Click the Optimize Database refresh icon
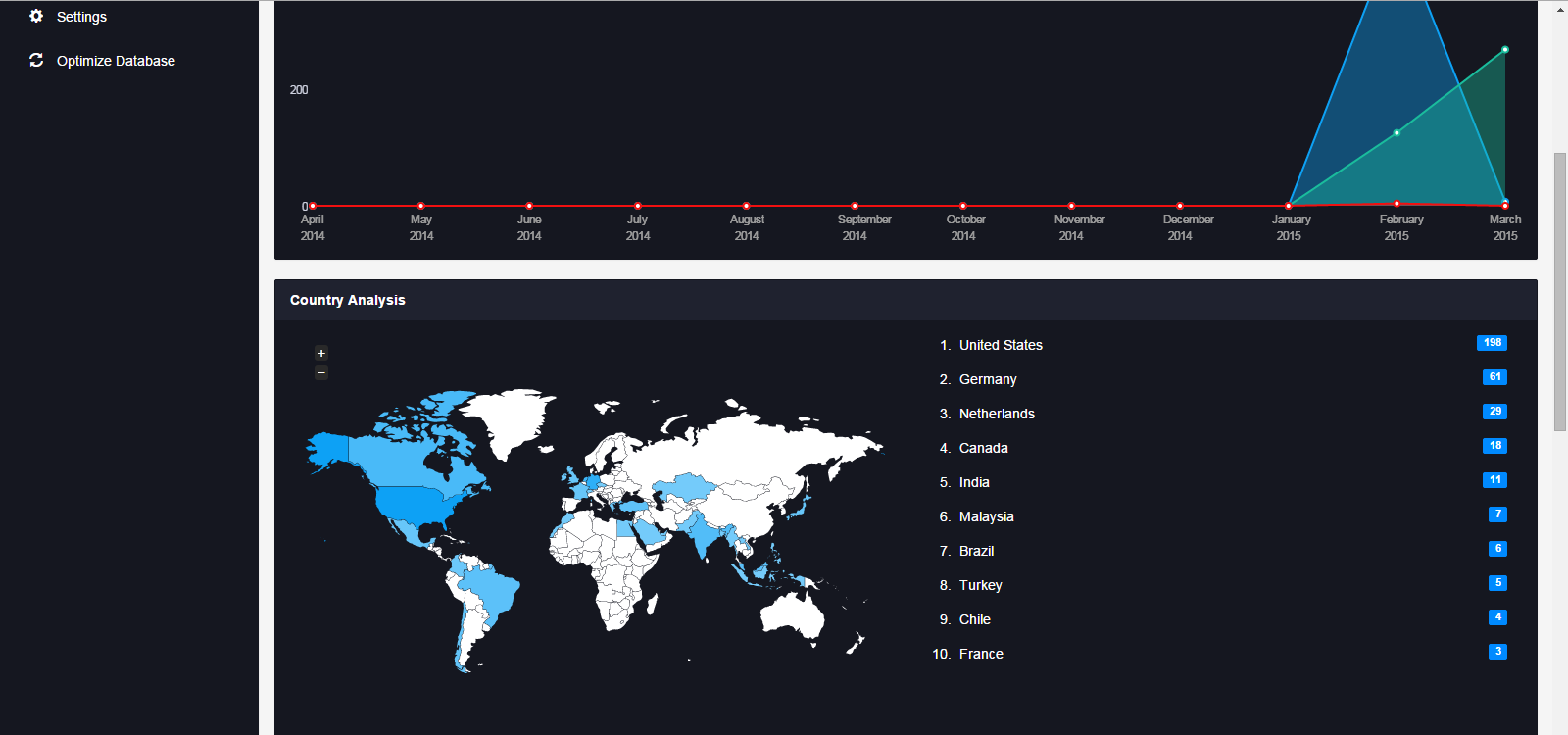Image resolution: width=1568 pixels, height=735 pixels. point(36,60)
